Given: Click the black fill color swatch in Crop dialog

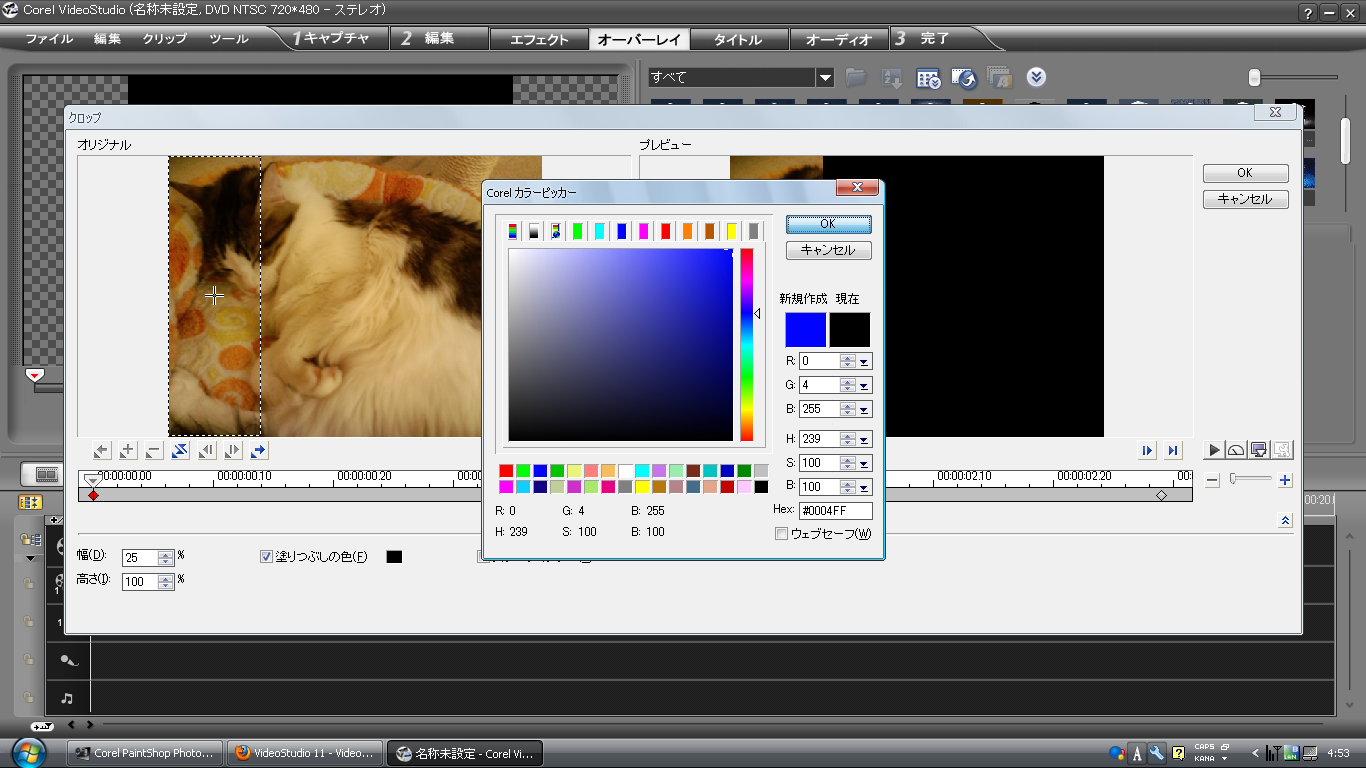Looking at the screenshot, I should pyautogui.click(x=394, y=557).
